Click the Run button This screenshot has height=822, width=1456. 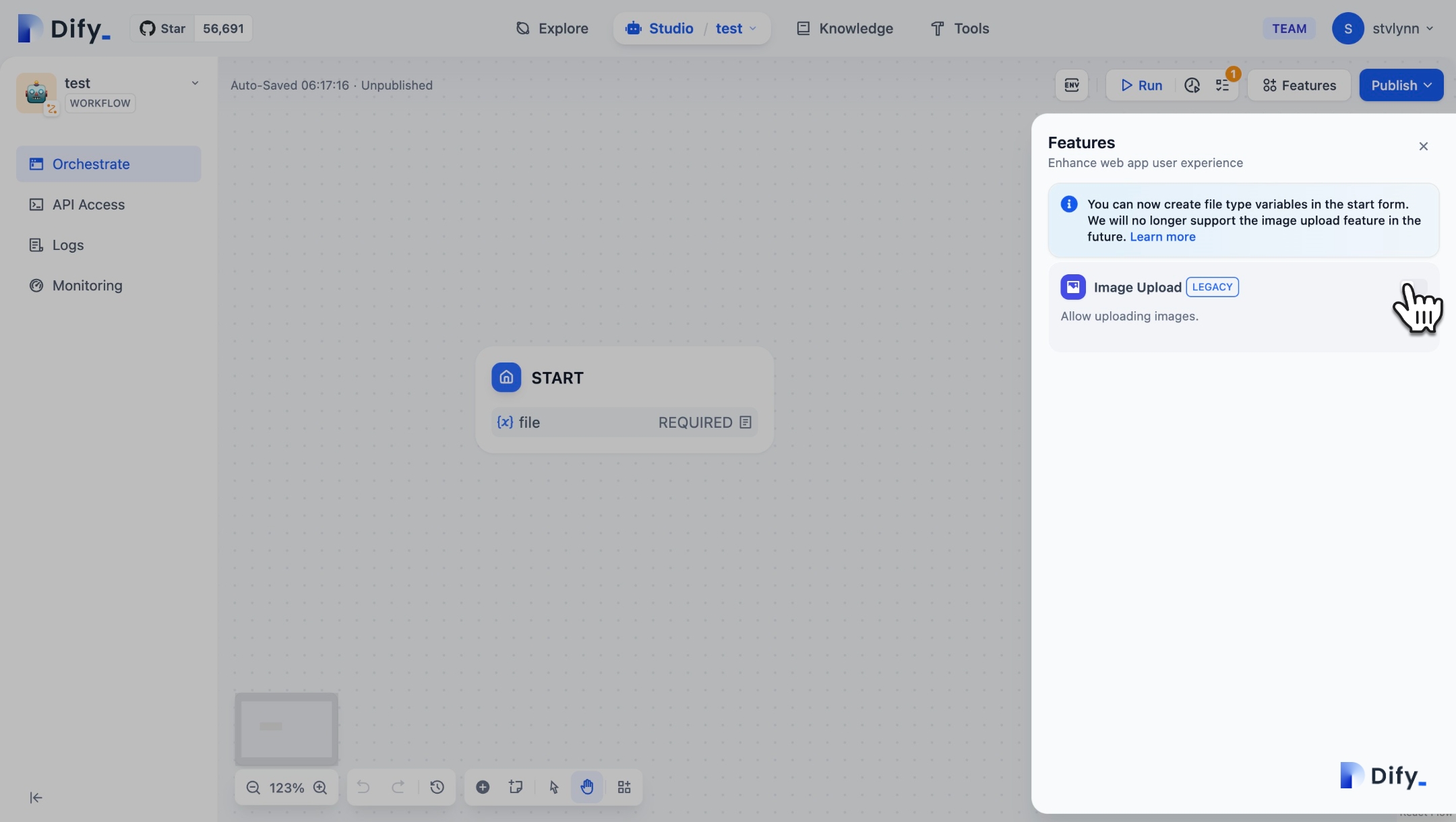tap(1142, 85)
